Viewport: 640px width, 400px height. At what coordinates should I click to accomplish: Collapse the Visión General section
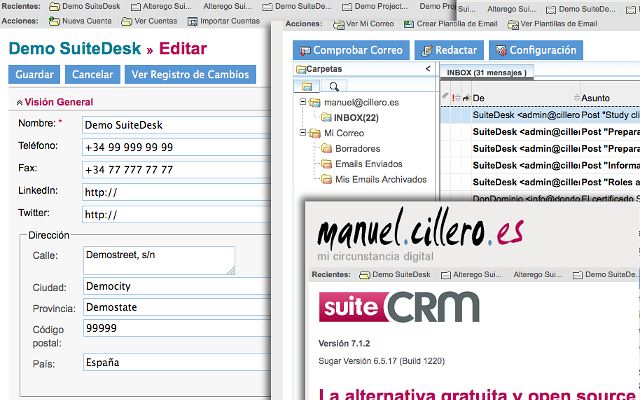pos(19,102)
